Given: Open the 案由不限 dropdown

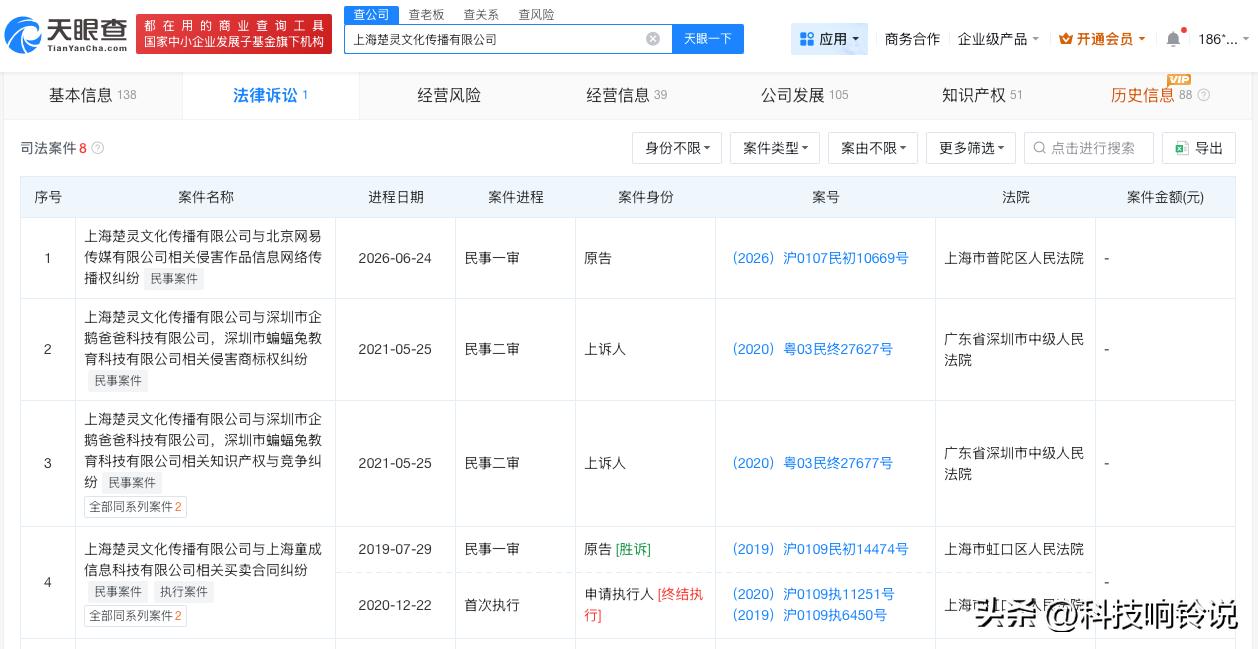Looking at the screenshot, I should tap(873, 148).
